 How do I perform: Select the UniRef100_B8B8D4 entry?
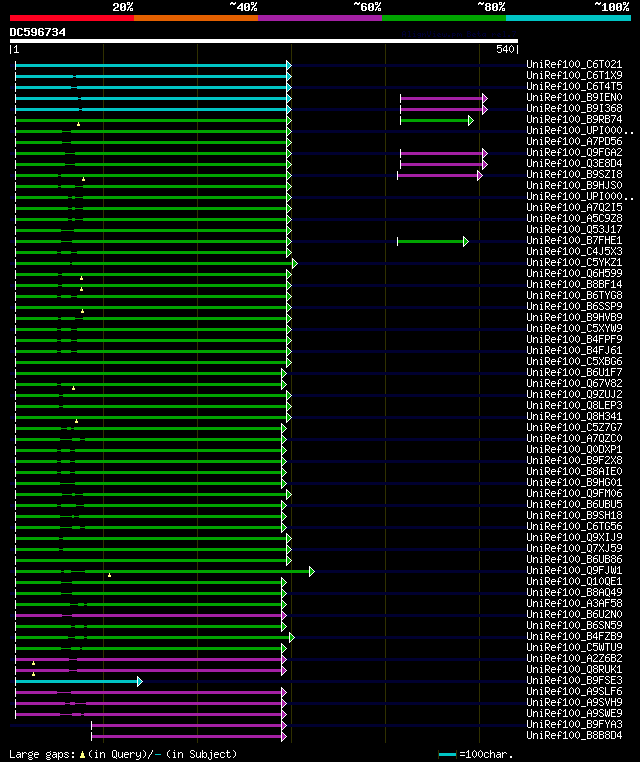coord(574,735)
